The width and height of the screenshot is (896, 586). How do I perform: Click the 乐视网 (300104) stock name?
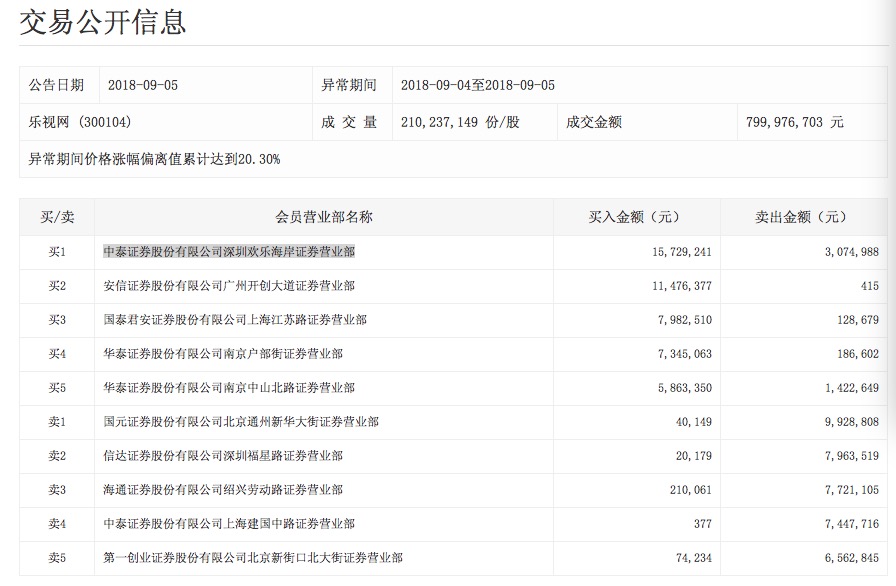[x=80, y=122]
